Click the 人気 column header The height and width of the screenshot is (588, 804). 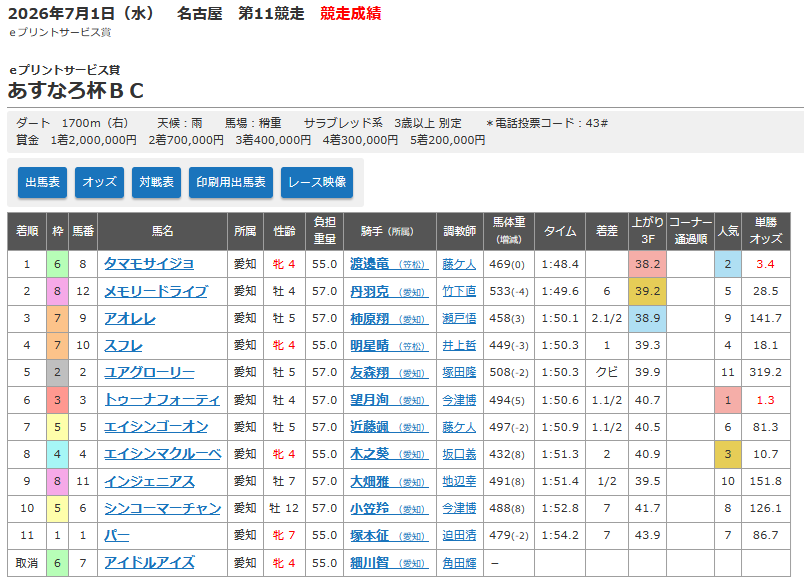[x=728, y=231]
